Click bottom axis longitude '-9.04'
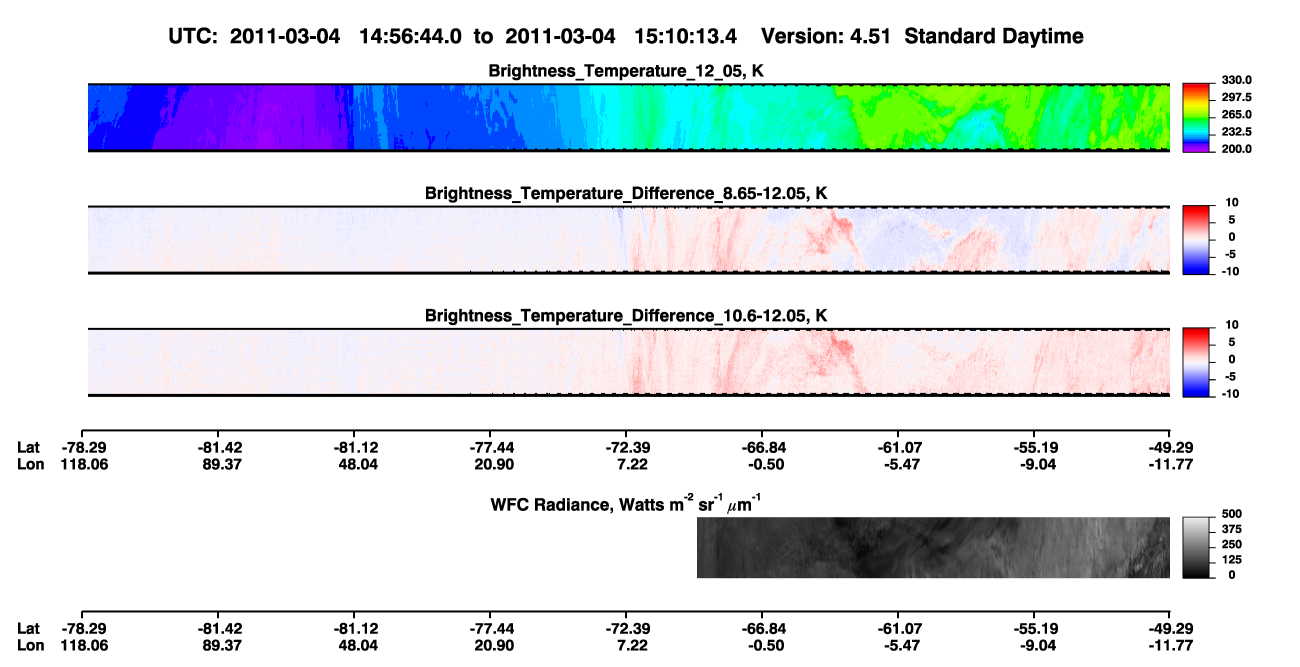 coord(1033,645)
